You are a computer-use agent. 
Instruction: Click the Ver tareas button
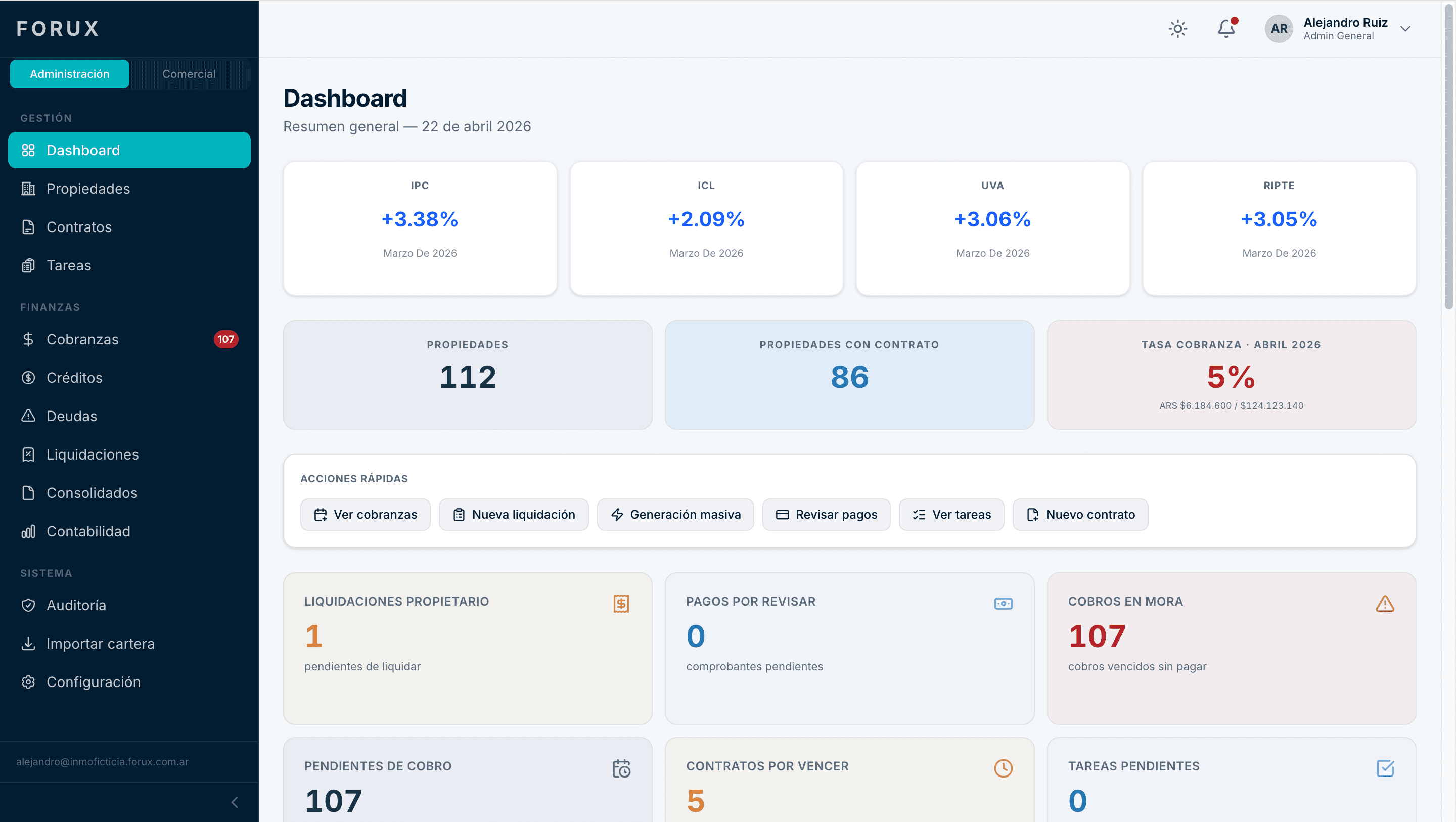pos(951,515)
